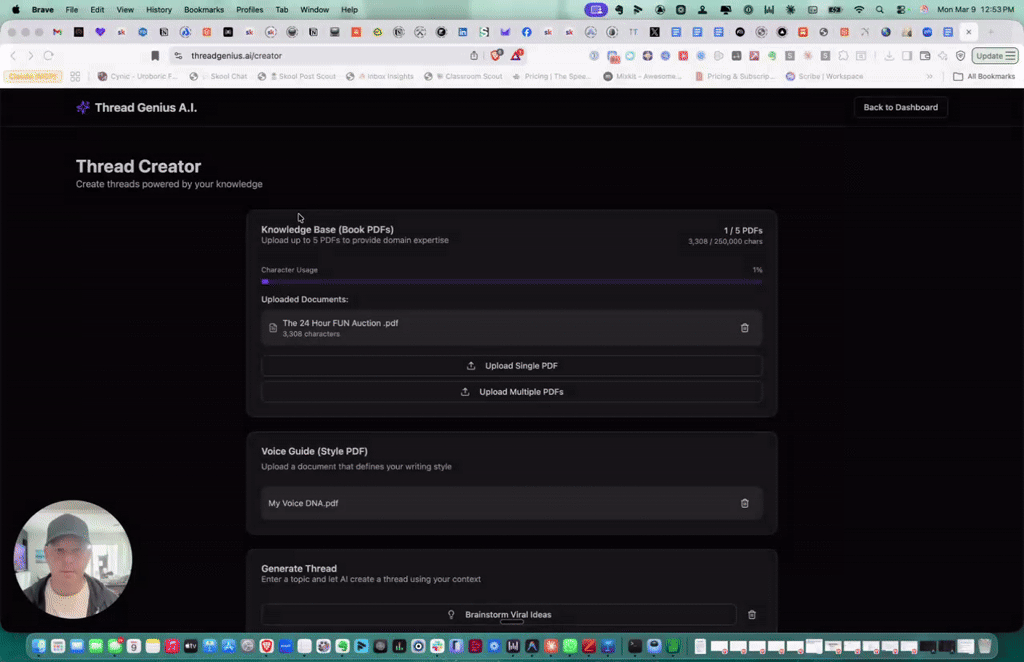
Task: Open Wi-Fi status in menu bar
Action: point(859,10)
